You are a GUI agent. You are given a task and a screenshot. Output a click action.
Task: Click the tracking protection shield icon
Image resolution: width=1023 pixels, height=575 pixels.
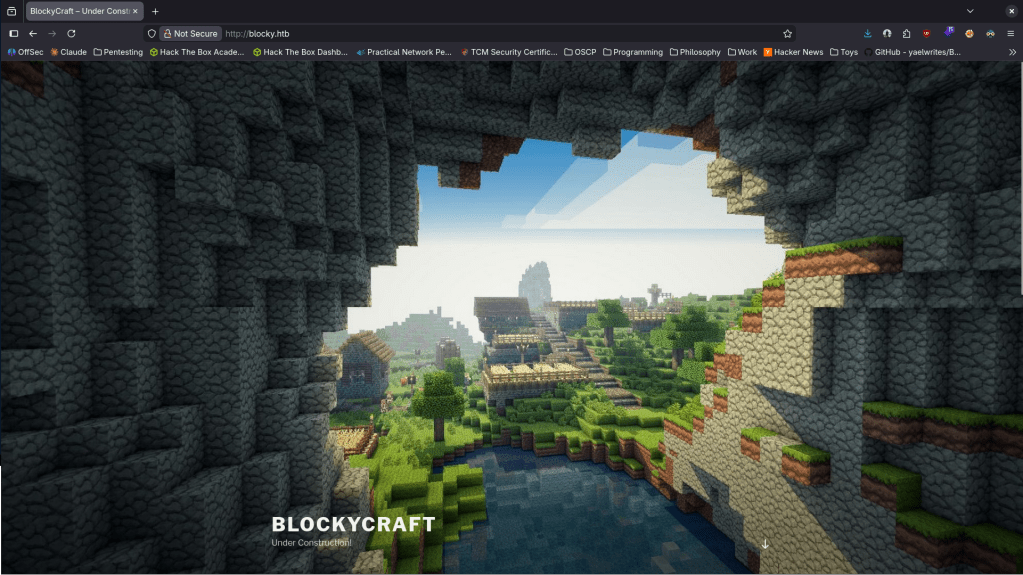coord(152,33)
